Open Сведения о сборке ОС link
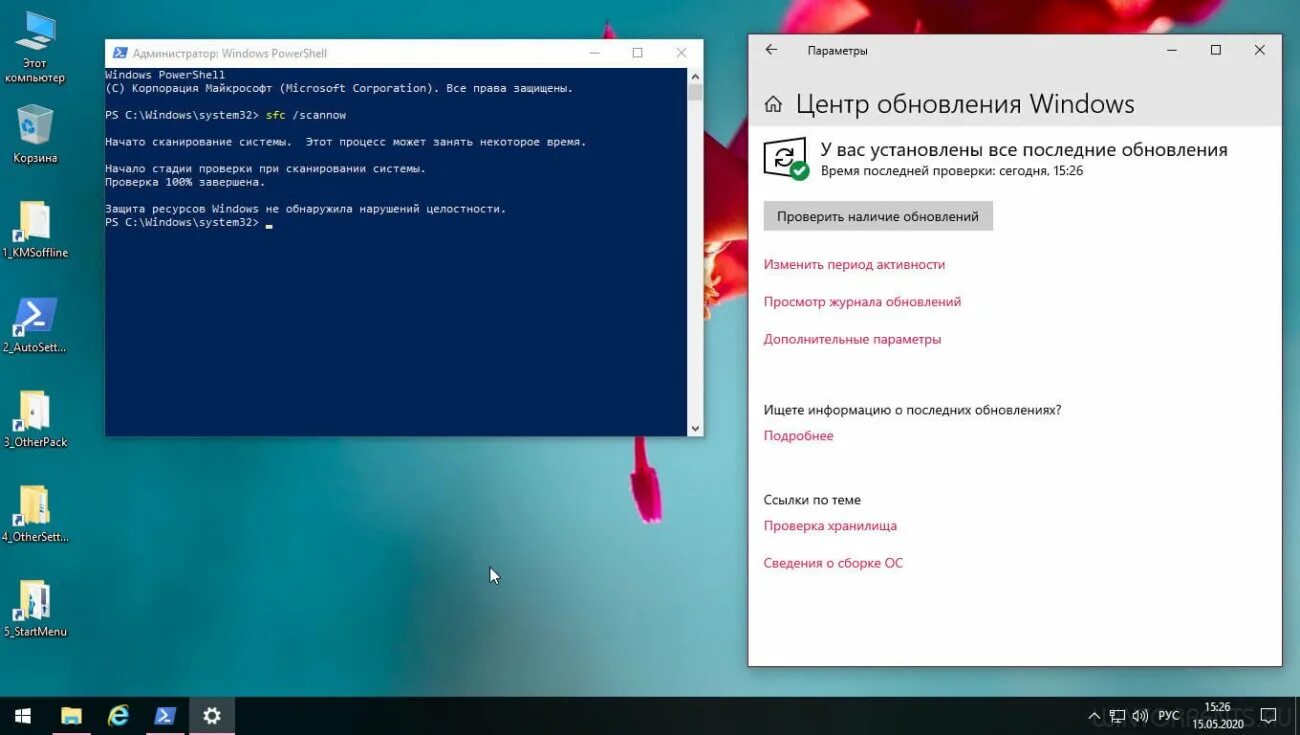Screen dimensions: 1300x735 pos(833,563)
